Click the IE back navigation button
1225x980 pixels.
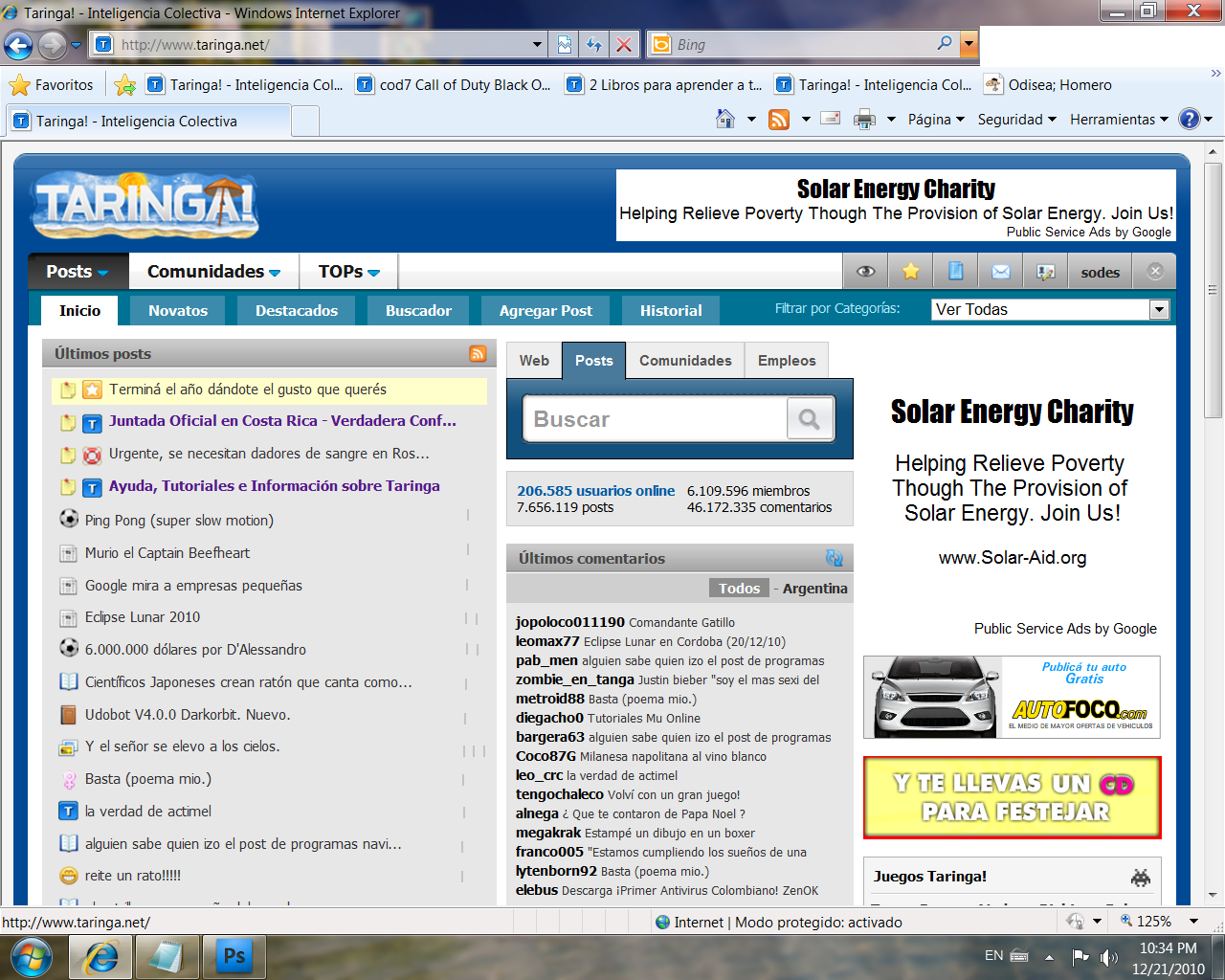(x=18, y=45)
